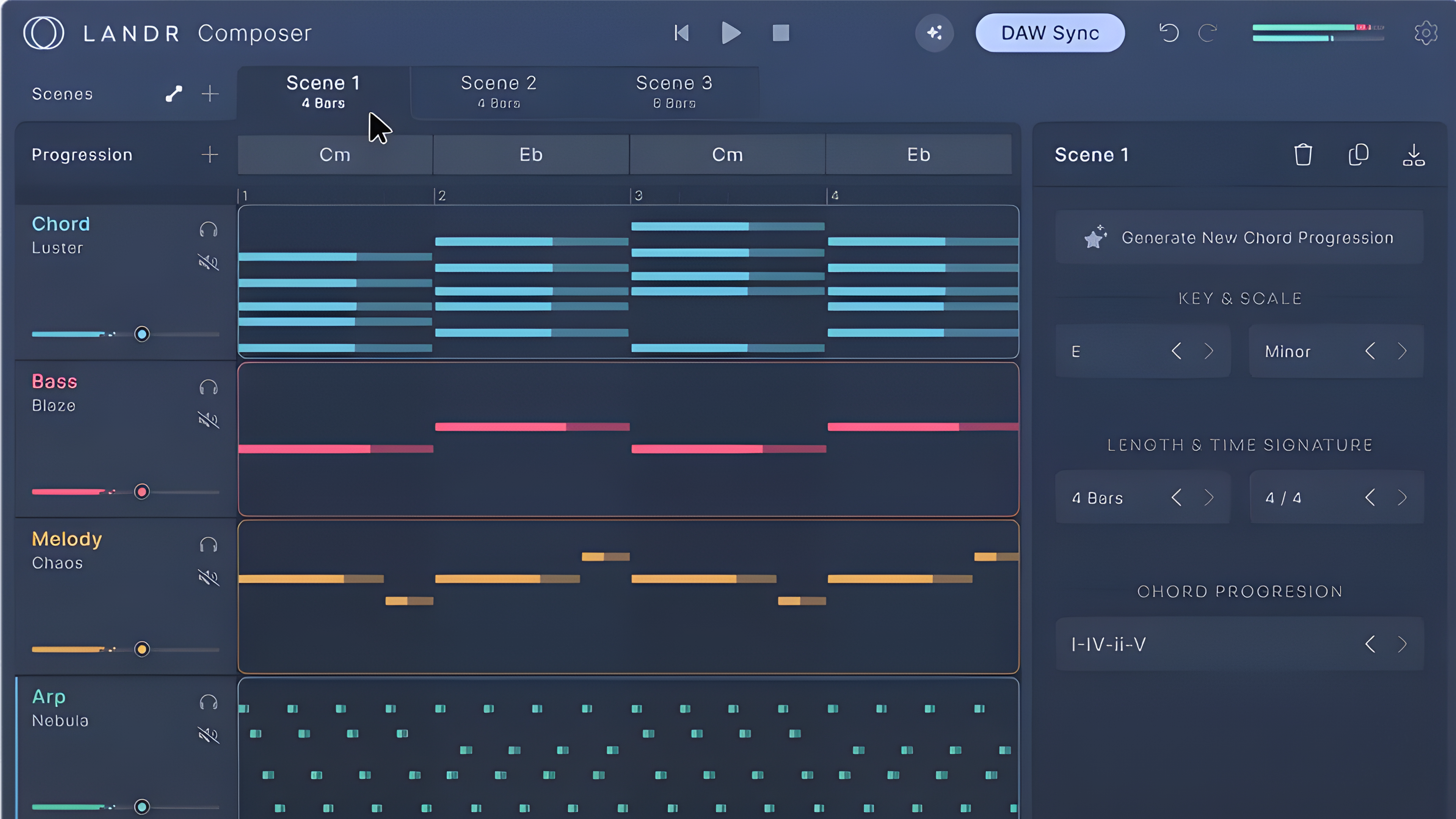
Task: Increase scene length from 4 Bars
Action: tap(1209, 497)
